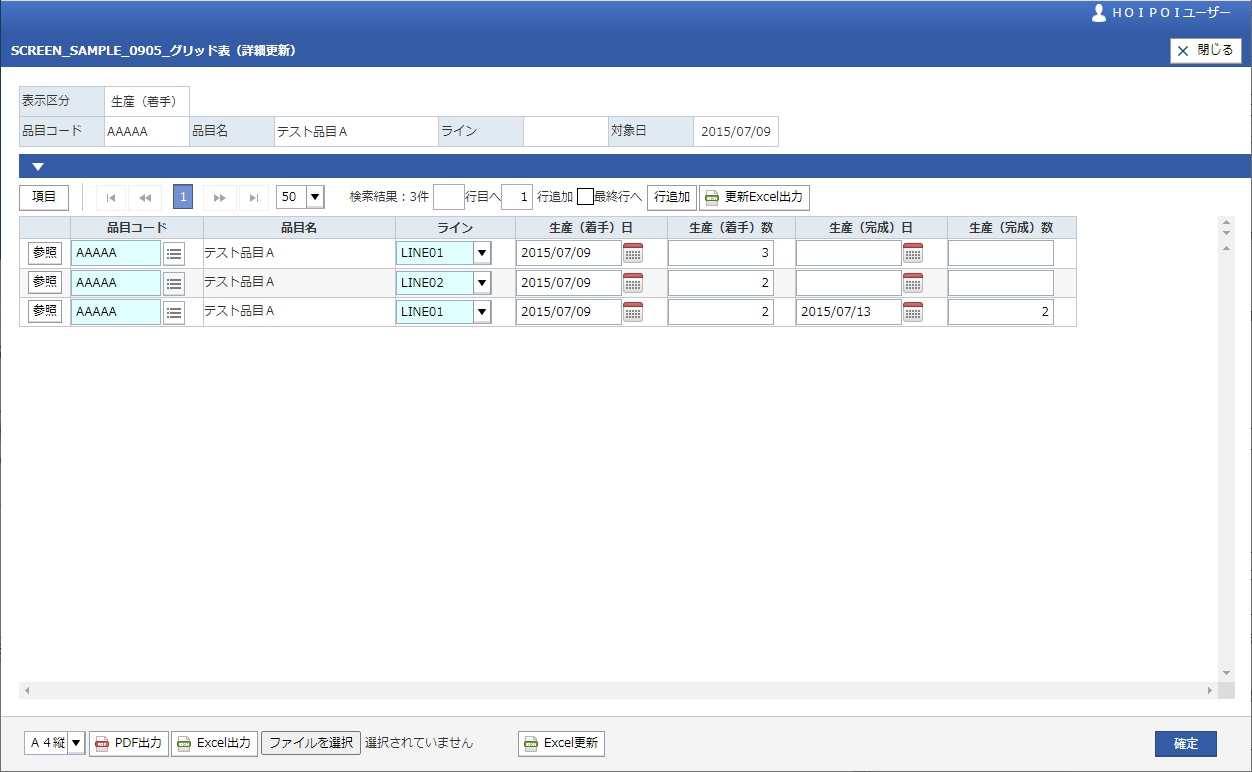1252x772 pixels.
Task: Open calendar for first row 生産(着手)日
Action: pos(633,253)
